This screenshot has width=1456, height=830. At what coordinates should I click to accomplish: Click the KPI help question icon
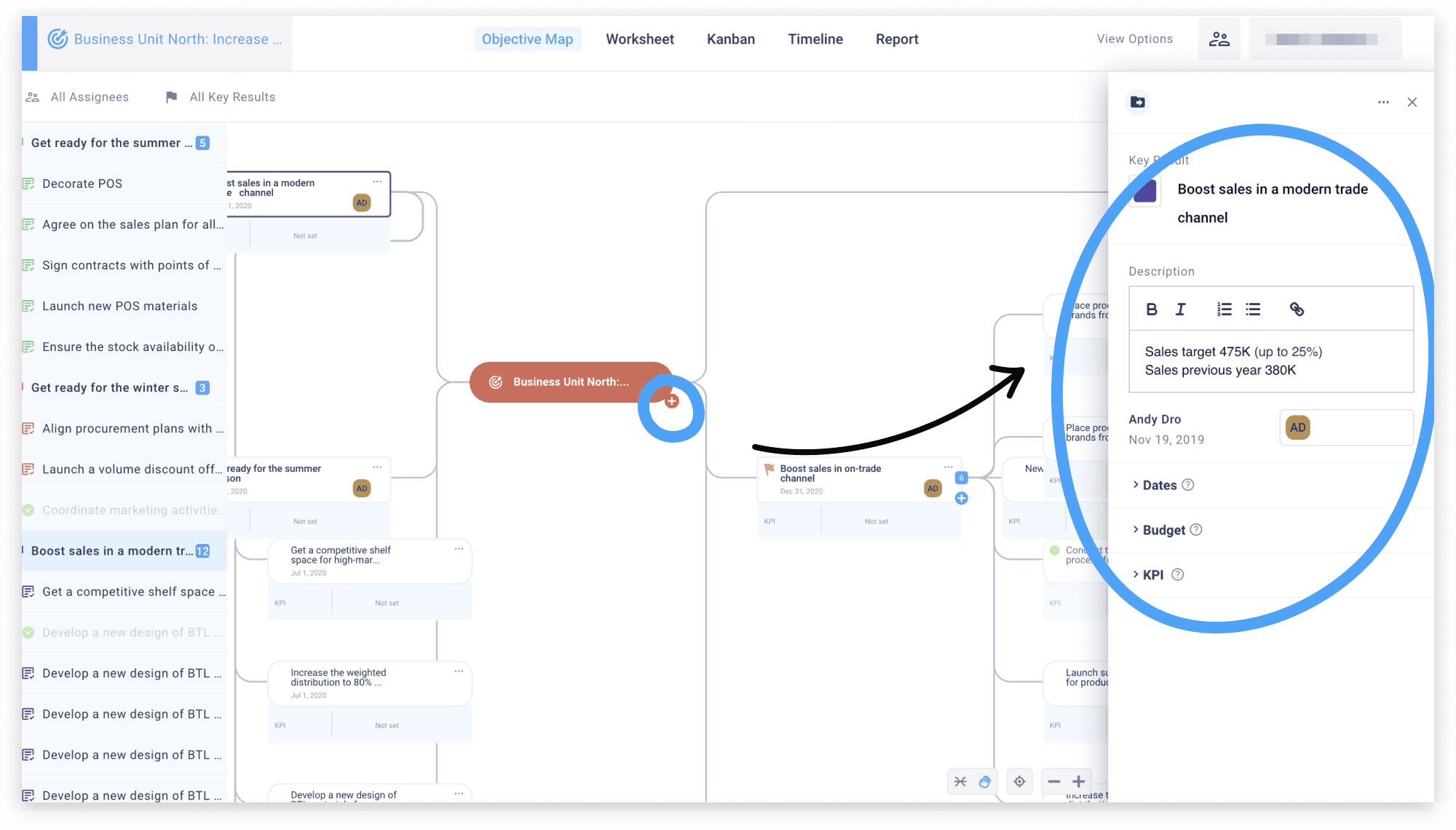tap(1178, 574)
